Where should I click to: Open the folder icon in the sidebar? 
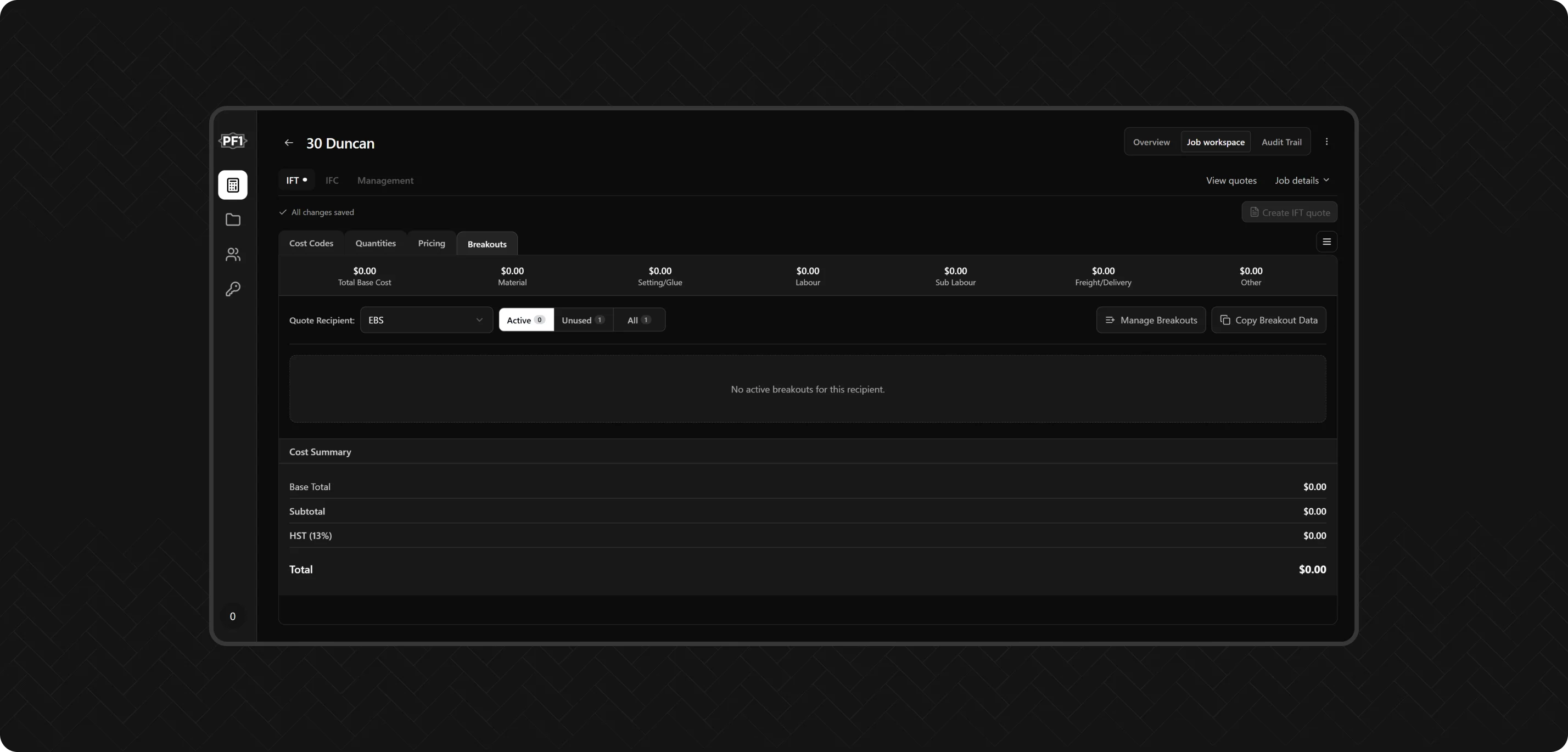(233, 220)
